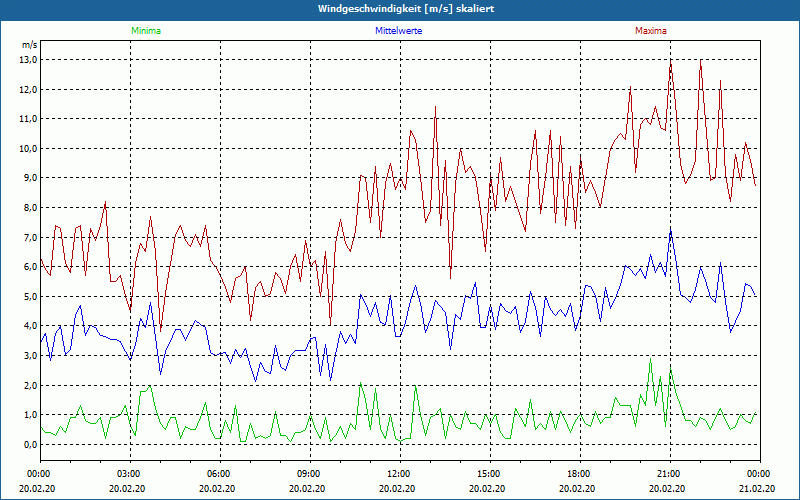Click the '11,0' y-axis value
This screenshot has width=800, height=500.
(29, 119)
